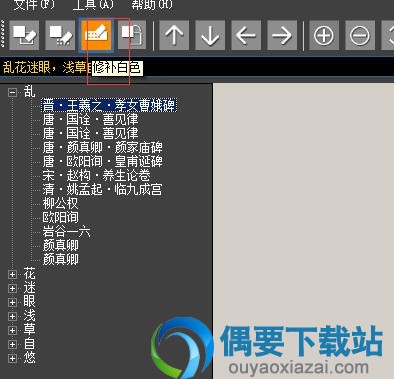This screenshot has width=394, height=379.
Task: Expand the 浅 tree node
Action: coord(13,316)
